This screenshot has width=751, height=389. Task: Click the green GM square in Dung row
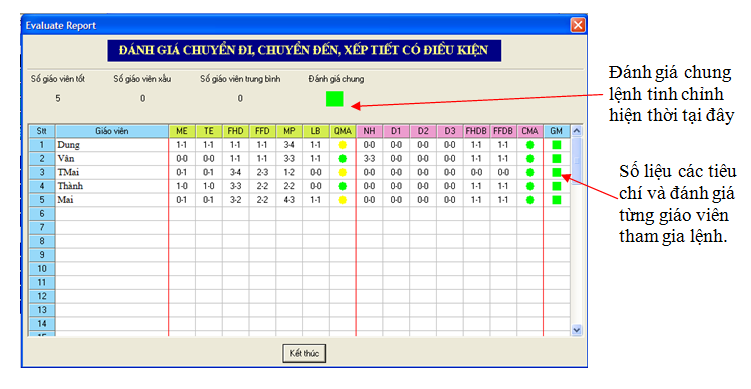pyautogui.click(x=557, y=145)
